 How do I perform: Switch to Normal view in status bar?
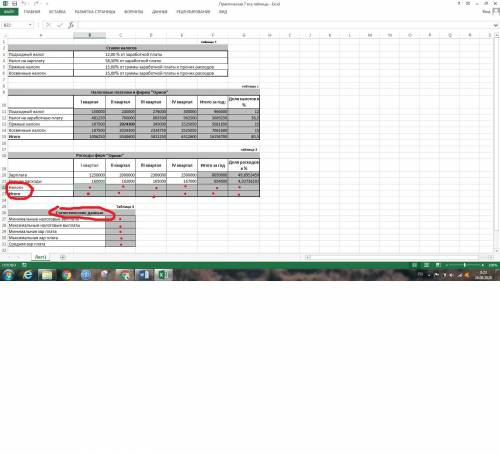[414, 265]
